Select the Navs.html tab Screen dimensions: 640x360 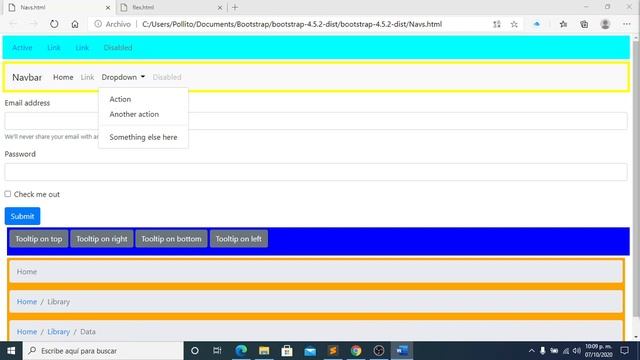[59, 7]
